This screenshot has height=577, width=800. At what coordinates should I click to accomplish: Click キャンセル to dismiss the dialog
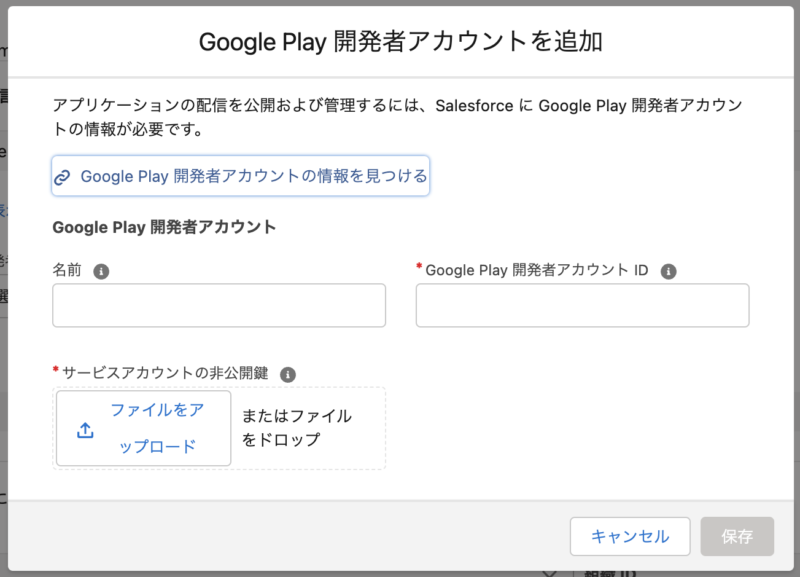coord(630,536)
